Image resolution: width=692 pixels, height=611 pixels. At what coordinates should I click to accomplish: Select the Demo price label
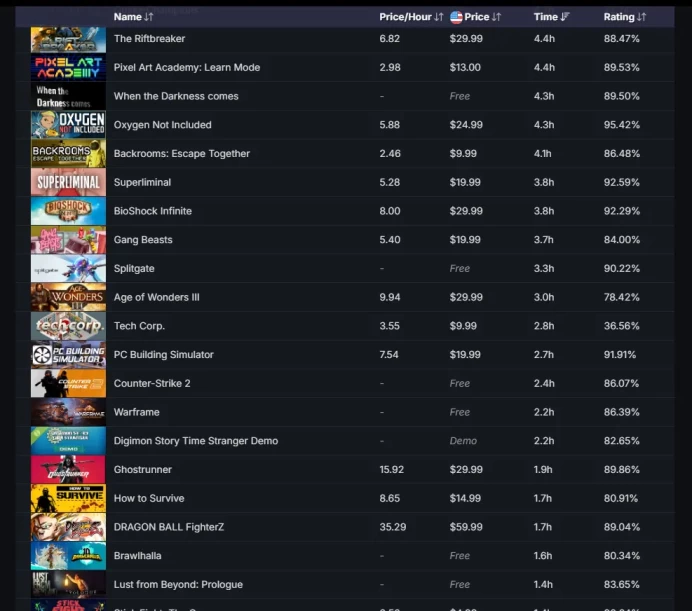(463, 441)
